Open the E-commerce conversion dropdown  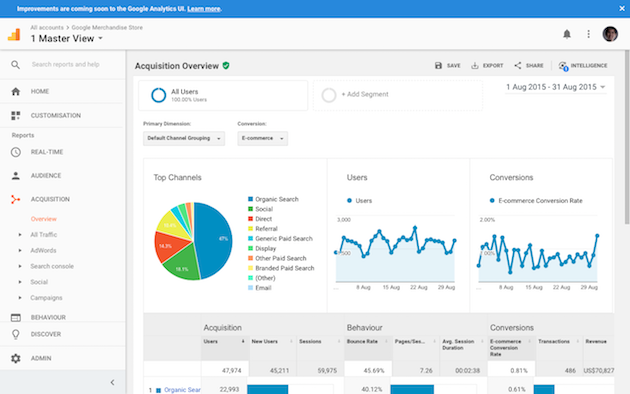[x=262, y=139]
